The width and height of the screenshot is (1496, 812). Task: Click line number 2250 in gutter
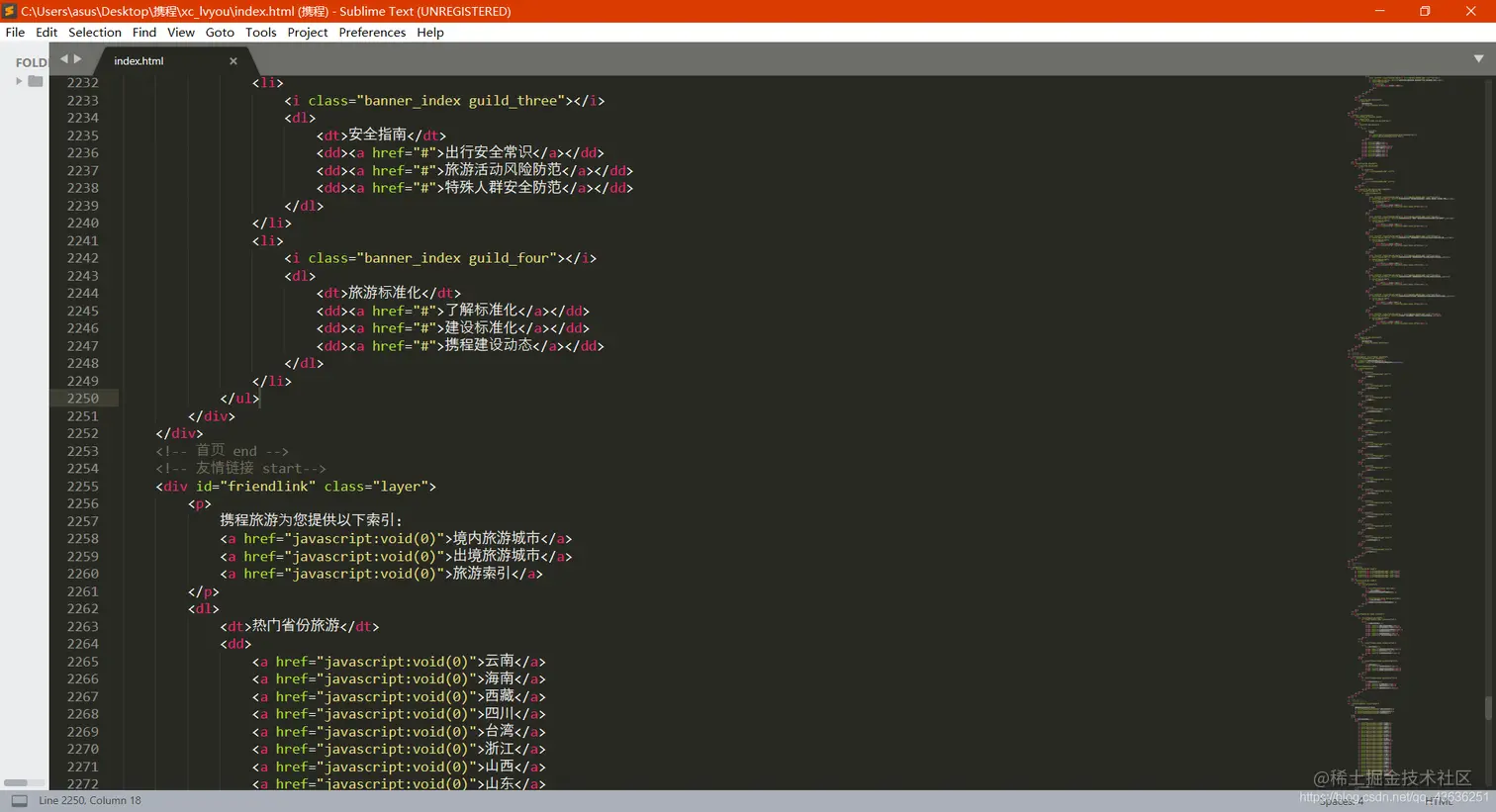[83, 399]
